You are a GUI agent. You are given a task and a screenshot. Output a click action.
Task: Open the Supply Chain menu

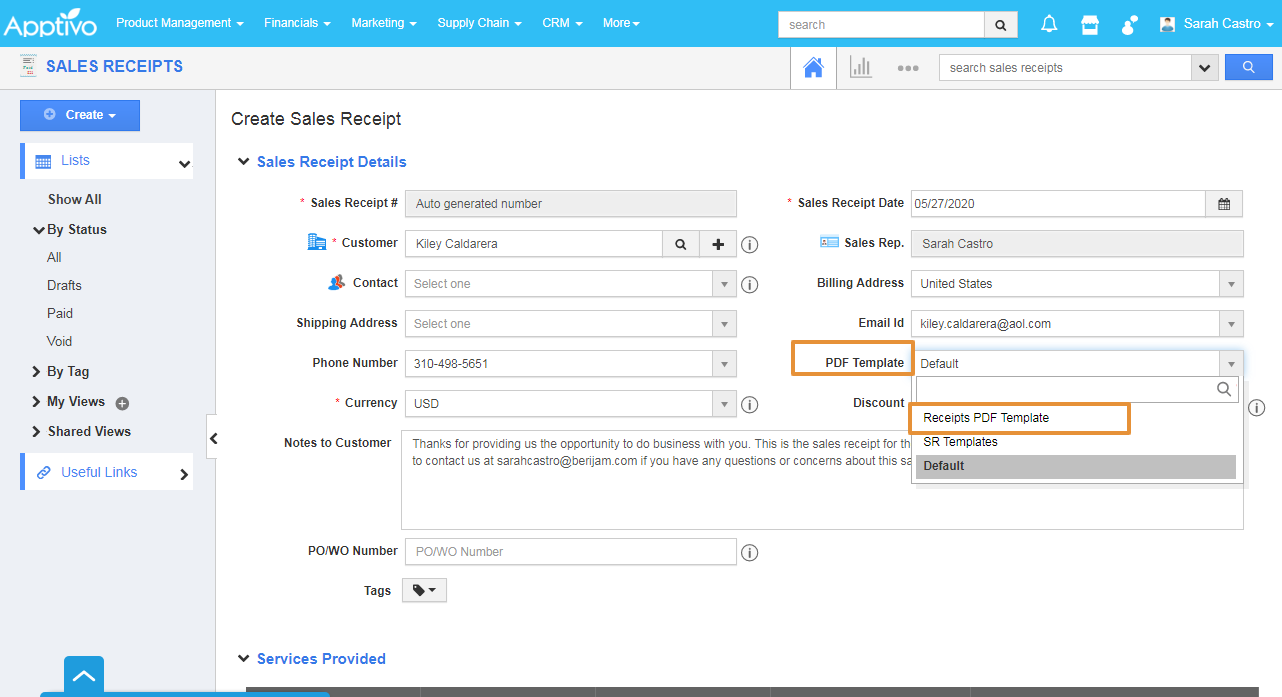tap(479, 23)
